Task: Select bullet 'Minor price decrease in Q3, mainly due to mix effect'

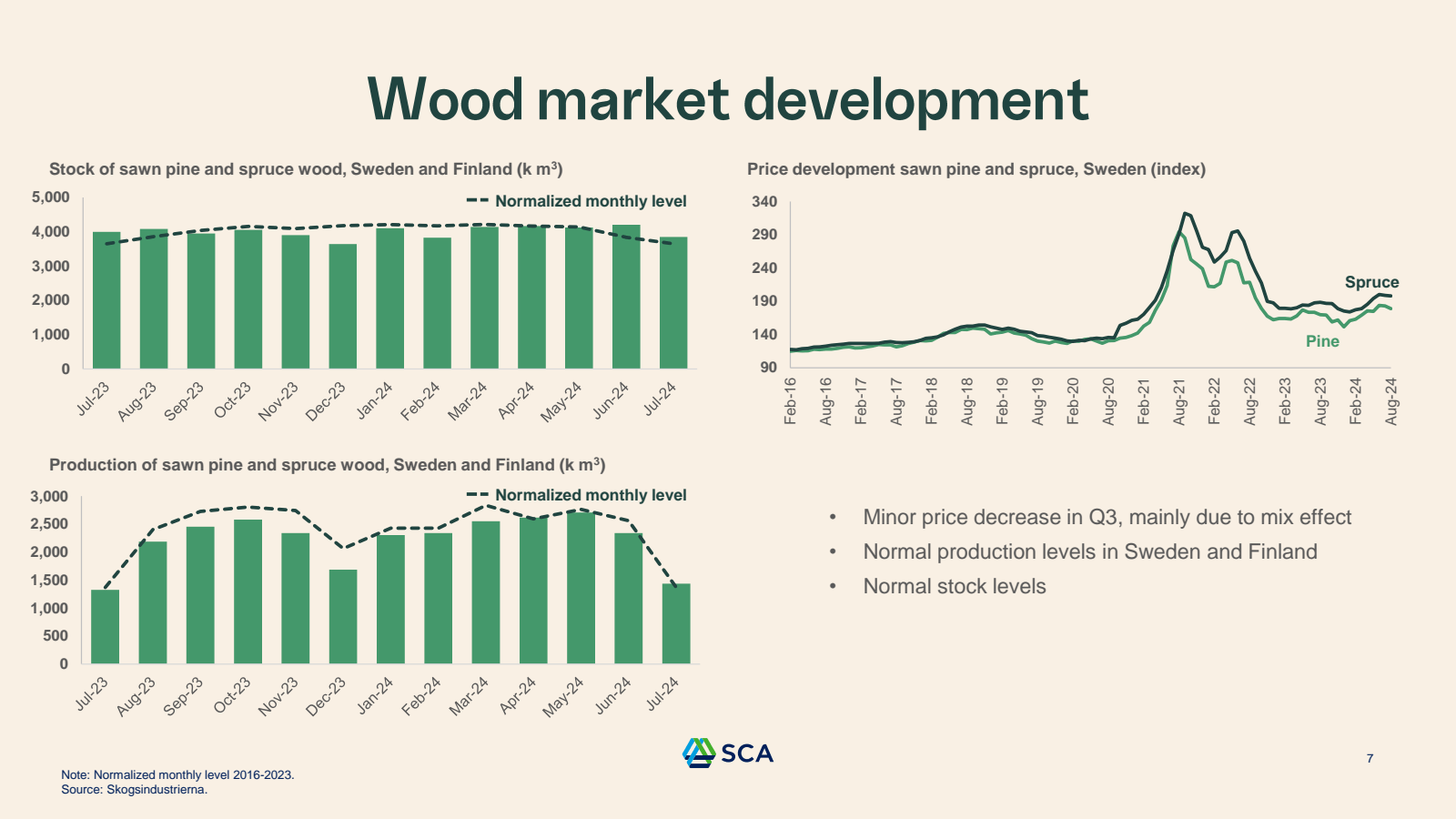Action: [1107, 517]
